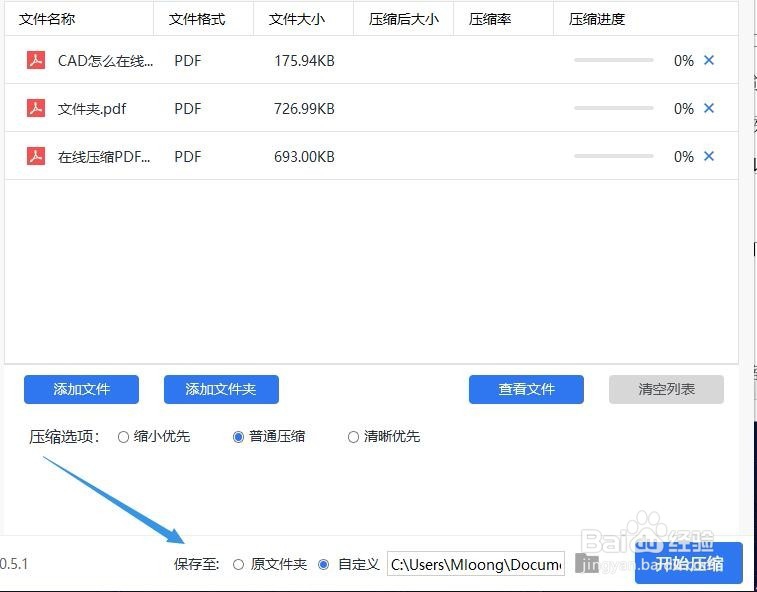Click the 175.94KB file size cell
Image resolution: width=757 pixels, height=592 pixels.
tap(304, 61)
